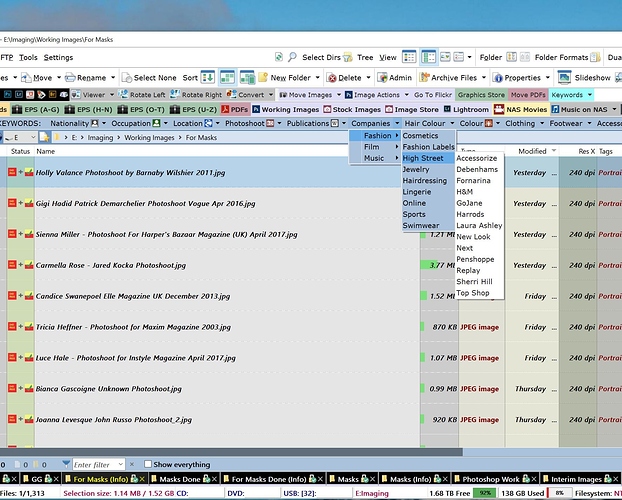Open EPS (A-G) briefcase shortcut
The width and height of the screenshot is (622, 500).
[x=36, y=109]
